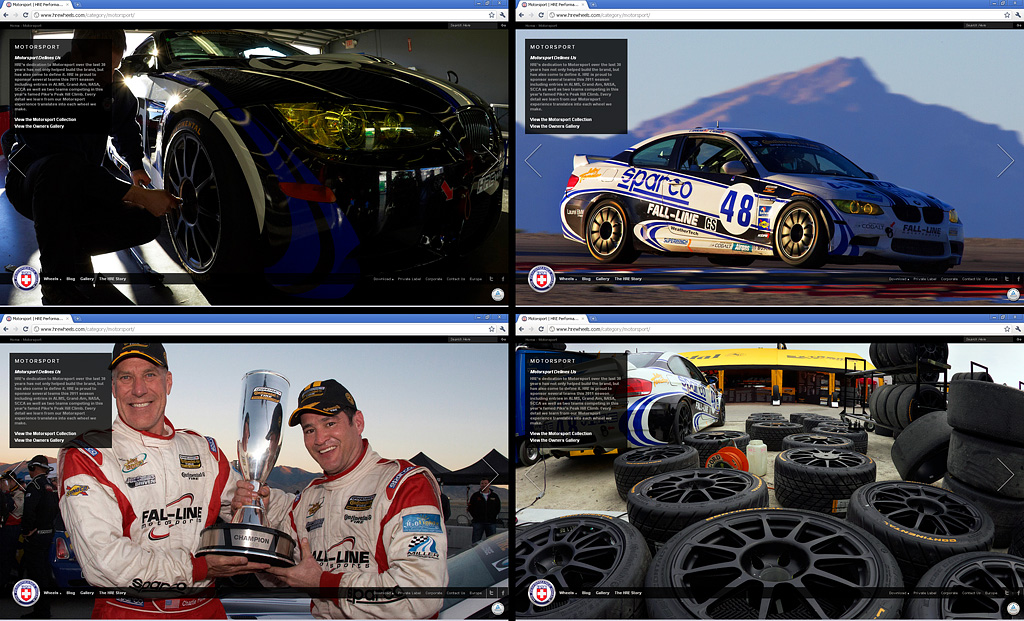Click HRE logo in garage BMW window
Image resolution: width=1024 pixels, height=621 pixels.
click(x=26, y=278)
